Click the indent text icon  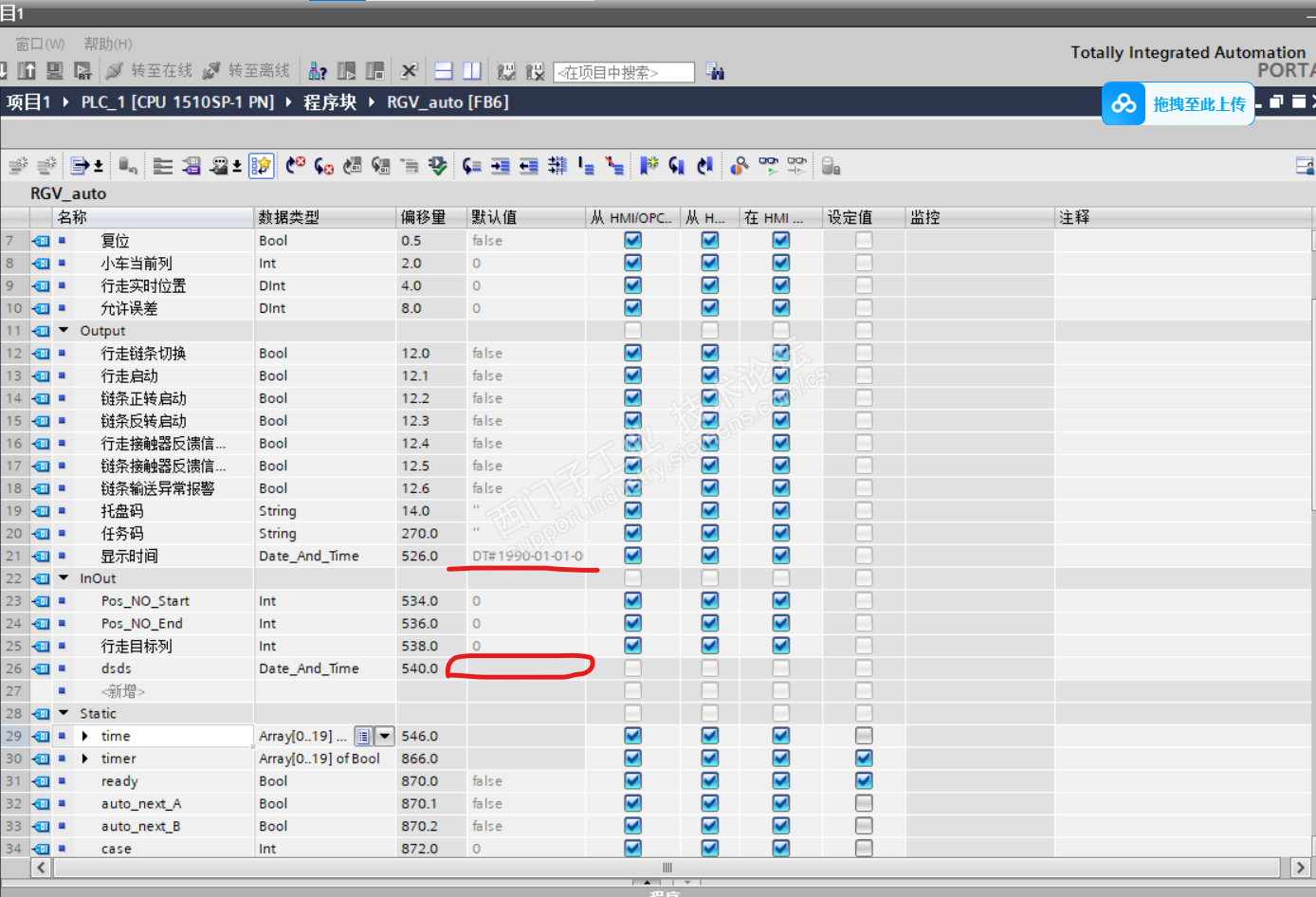pyautogui.click(x=501, y=166)
